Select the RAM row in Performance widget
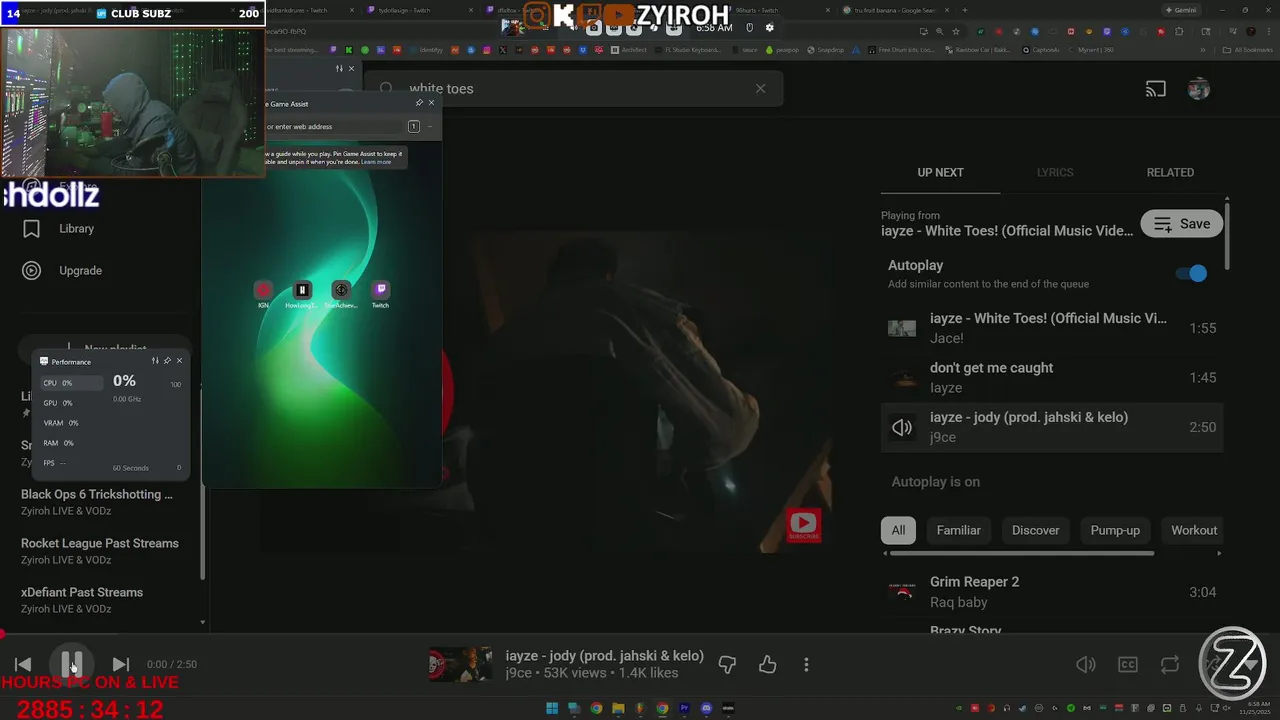 pos(70,443)
